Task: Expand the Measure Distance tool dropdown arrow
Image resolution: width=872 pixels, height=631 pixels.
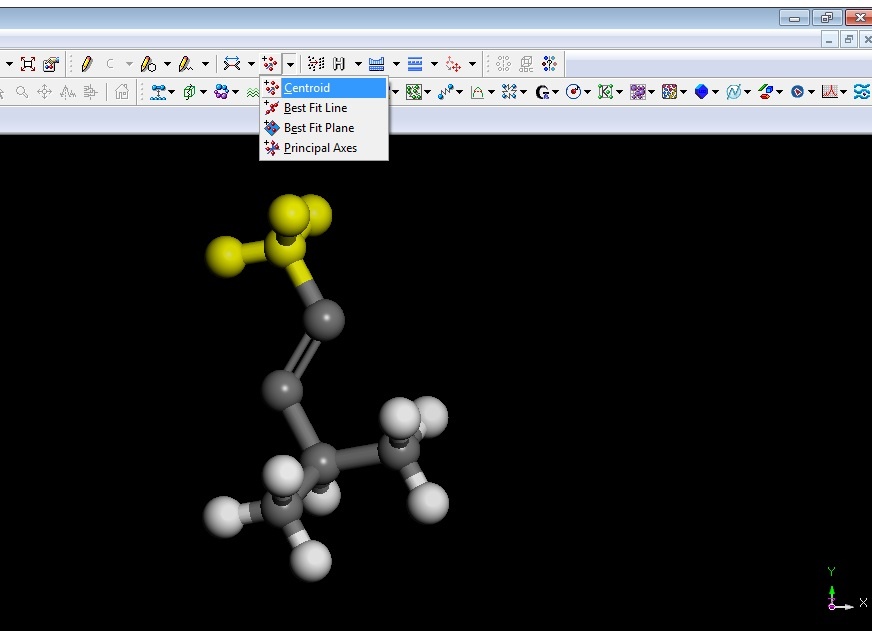Action: click(251, 64)
